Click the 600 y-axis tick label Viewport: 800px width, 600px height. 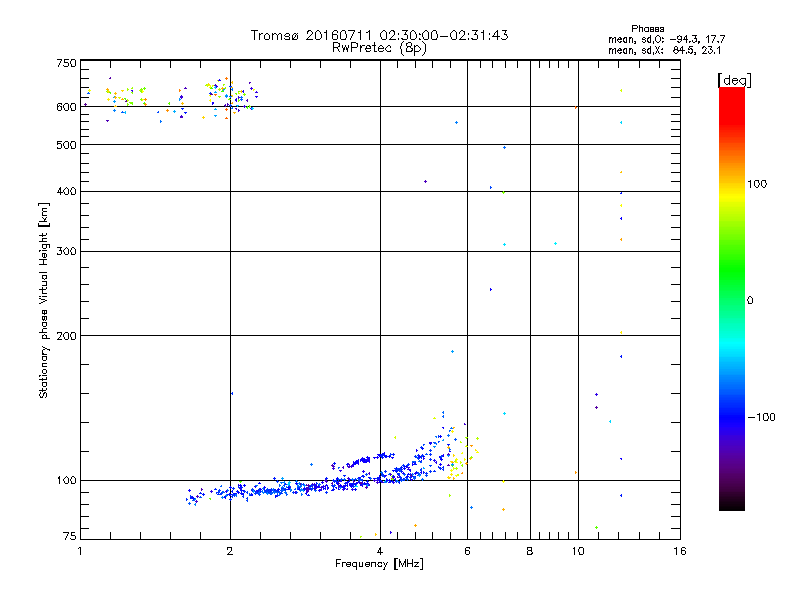click(66, 107)
